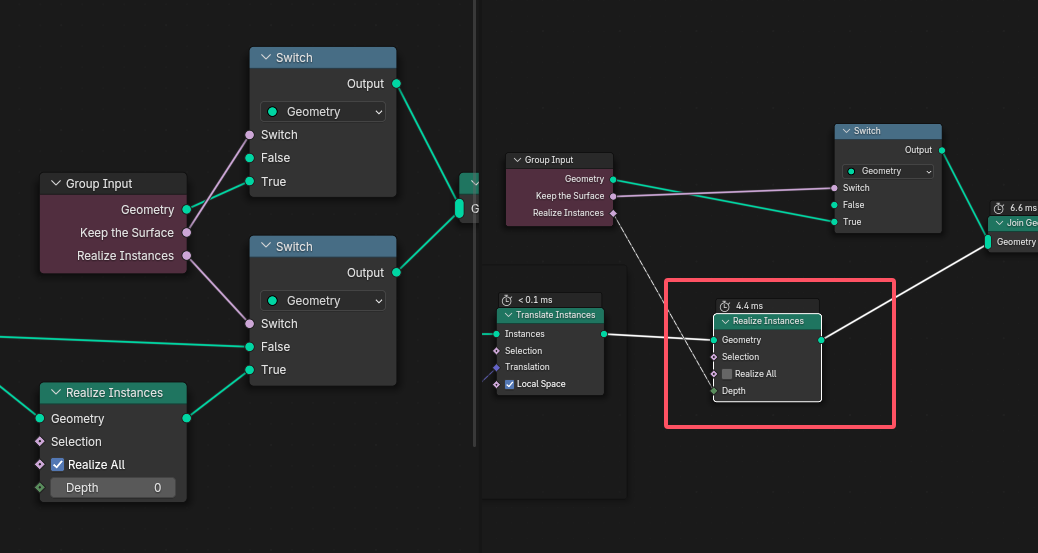The height and width of the screenshot is (553, 1038).
Task: Disable Local Space on Translate Instances node
Action: click(x=510, y=384)
